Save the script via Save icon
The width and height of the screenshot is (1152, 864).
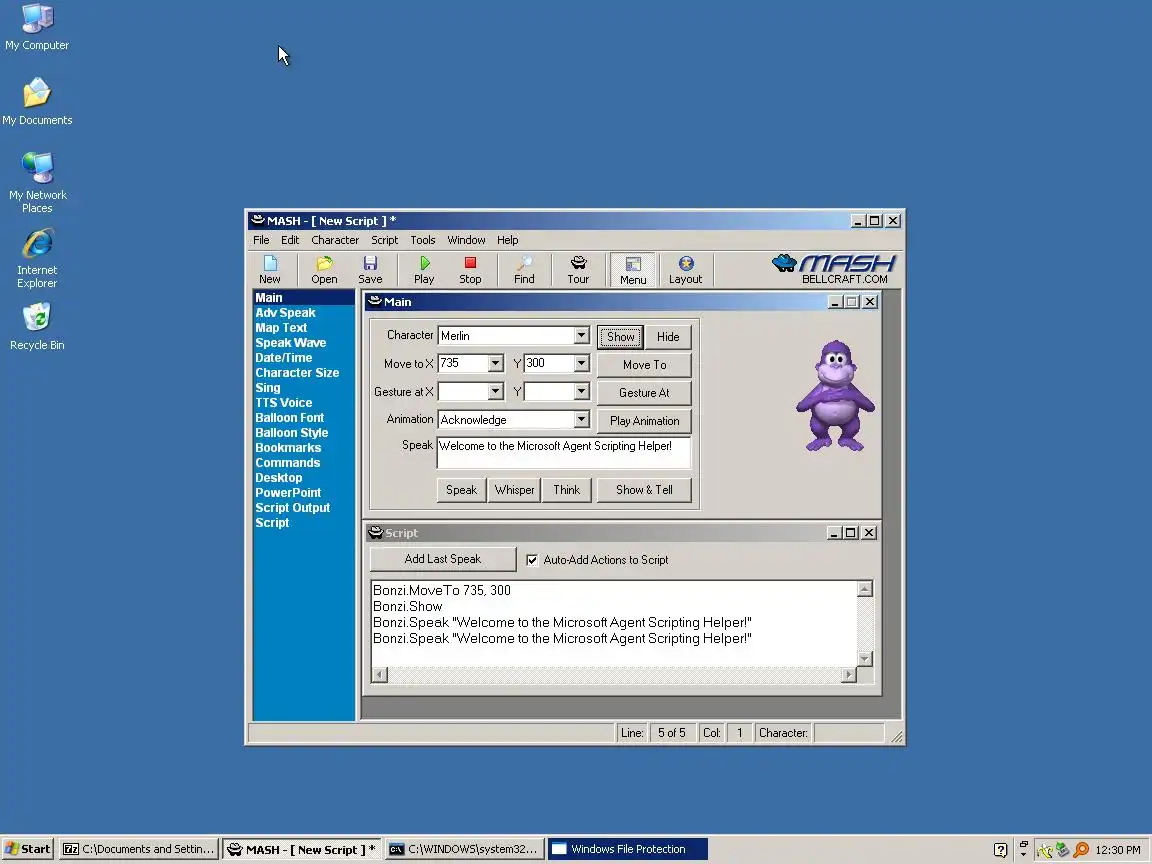(370, 269)
